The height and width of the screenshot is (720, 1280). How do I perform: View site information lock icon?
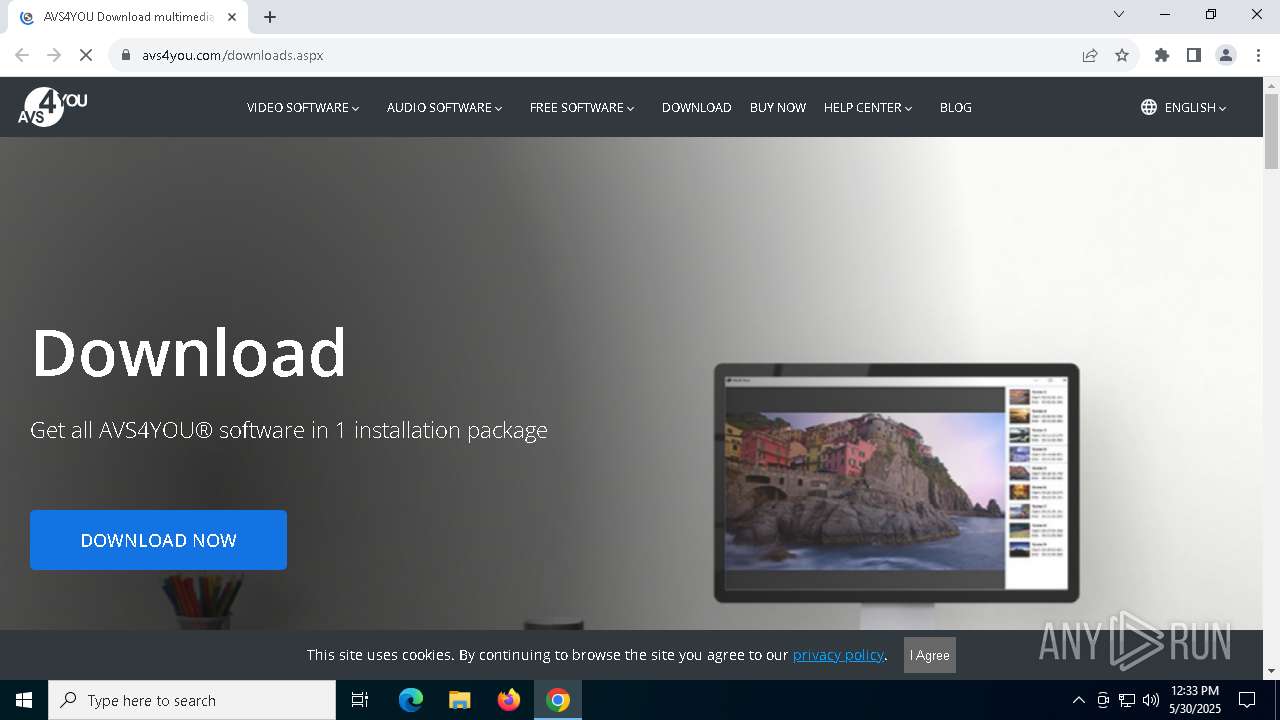(x=126, y=55)
